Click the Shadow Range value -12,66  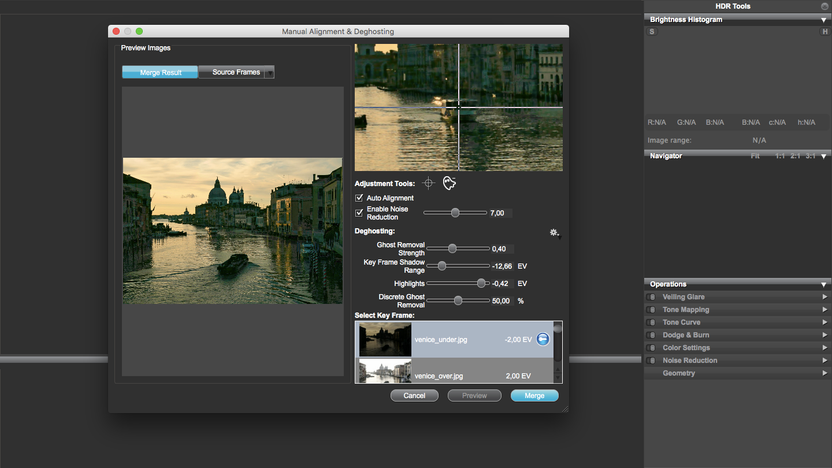pos(502,266)
